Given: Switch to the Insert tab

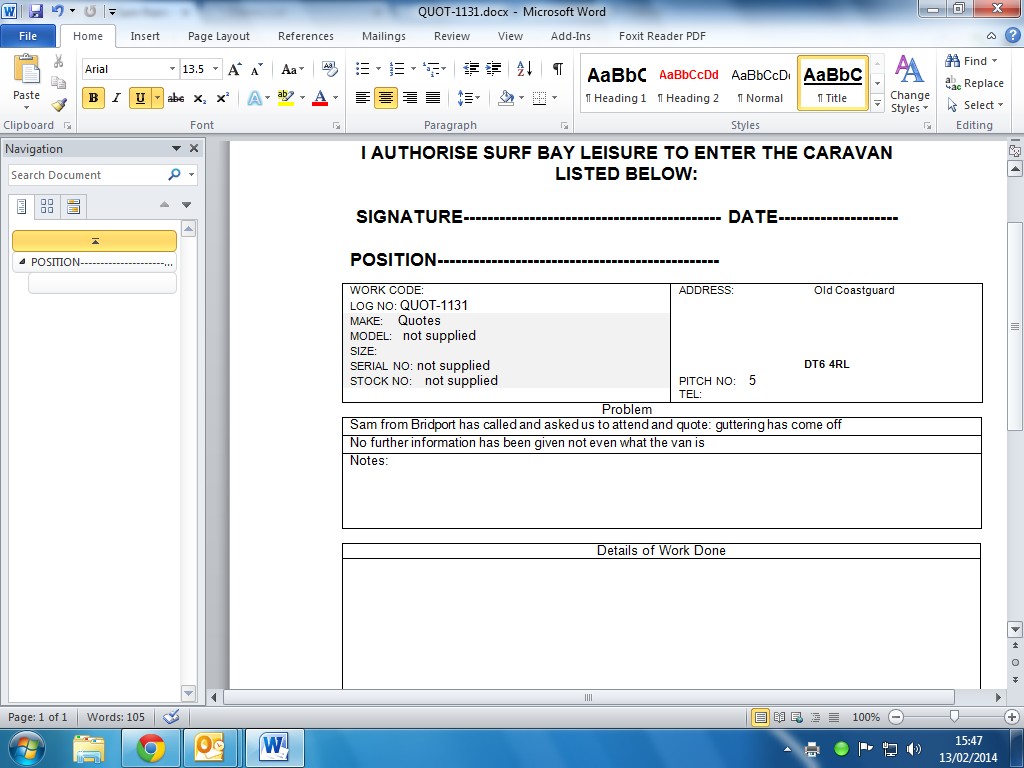Looking at the screenshot, I should (x=145, y=36).
